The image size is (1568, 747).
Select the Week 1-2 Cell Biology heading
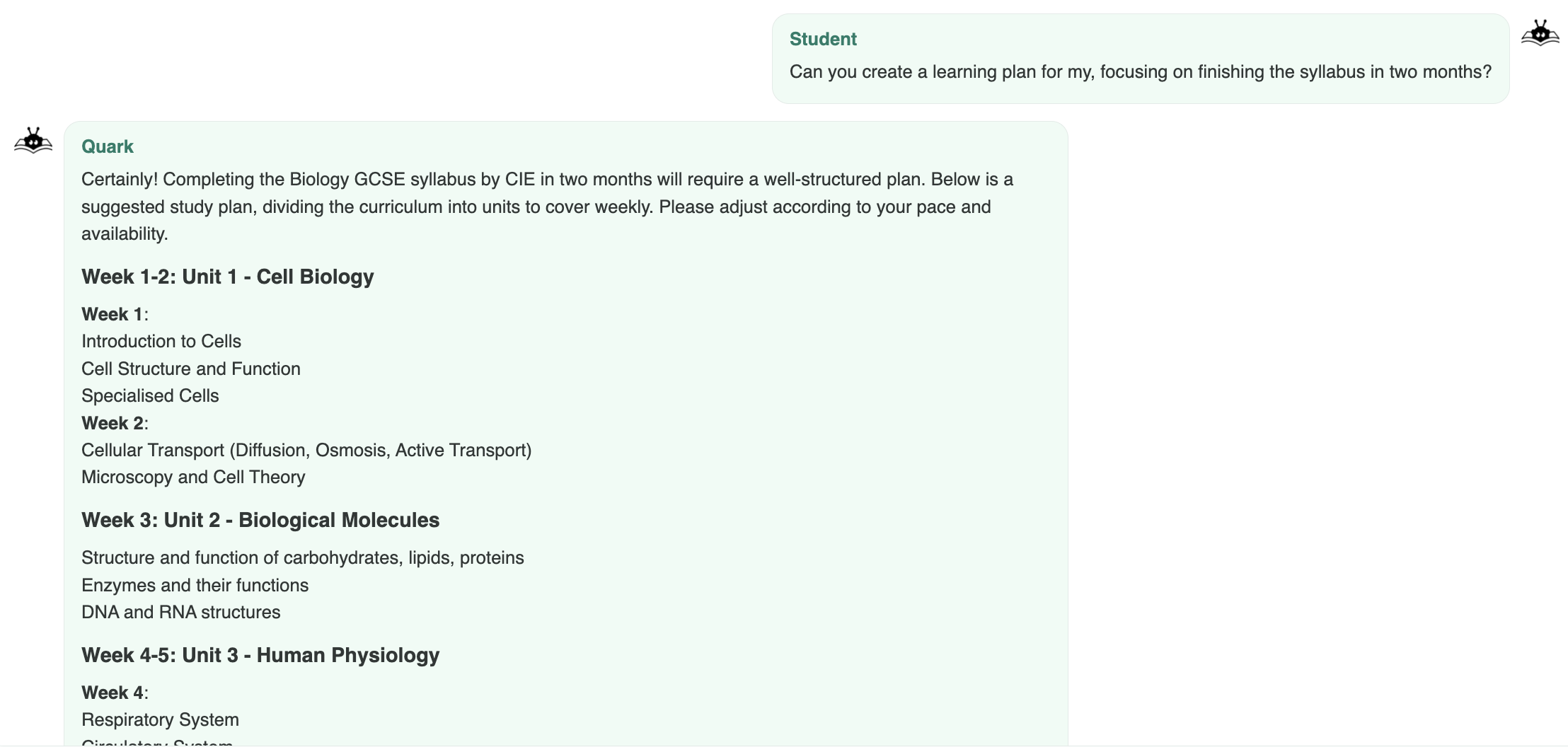228,277
